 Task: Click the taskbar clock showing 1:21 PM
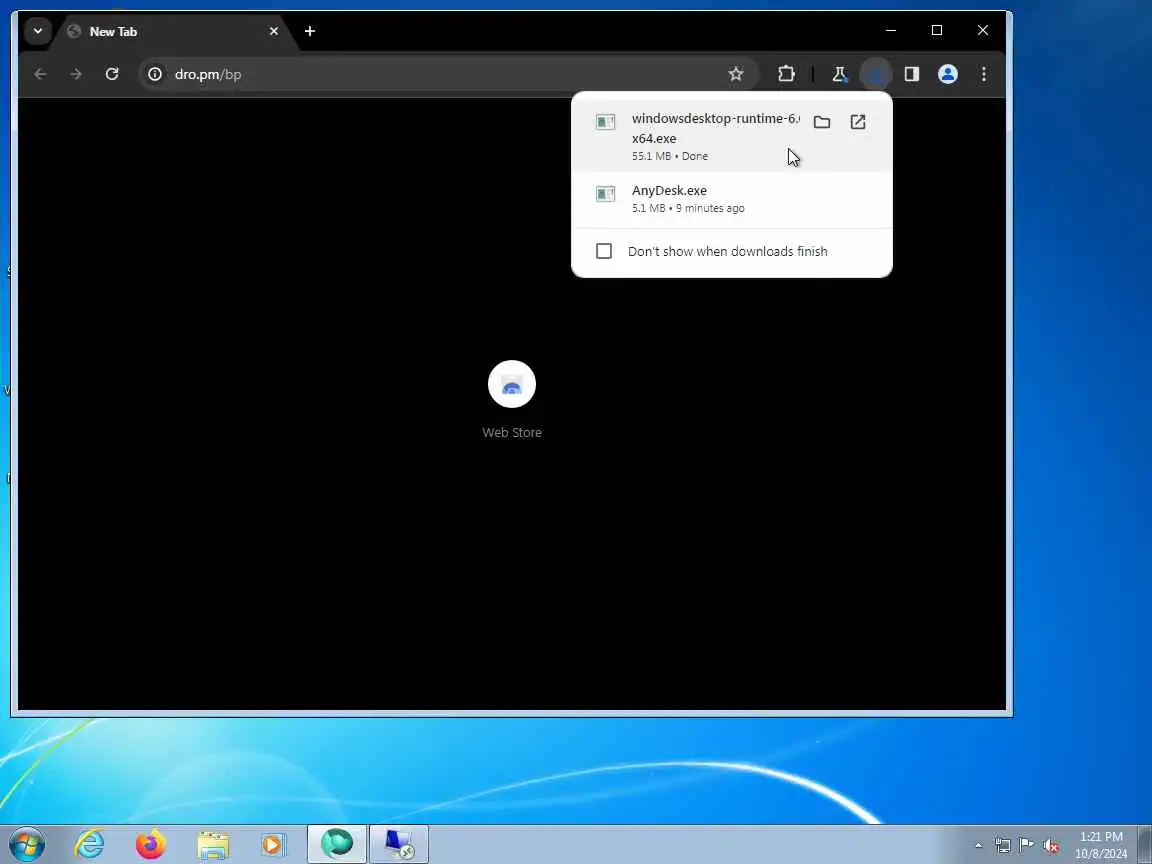(x=1101, y=845)
